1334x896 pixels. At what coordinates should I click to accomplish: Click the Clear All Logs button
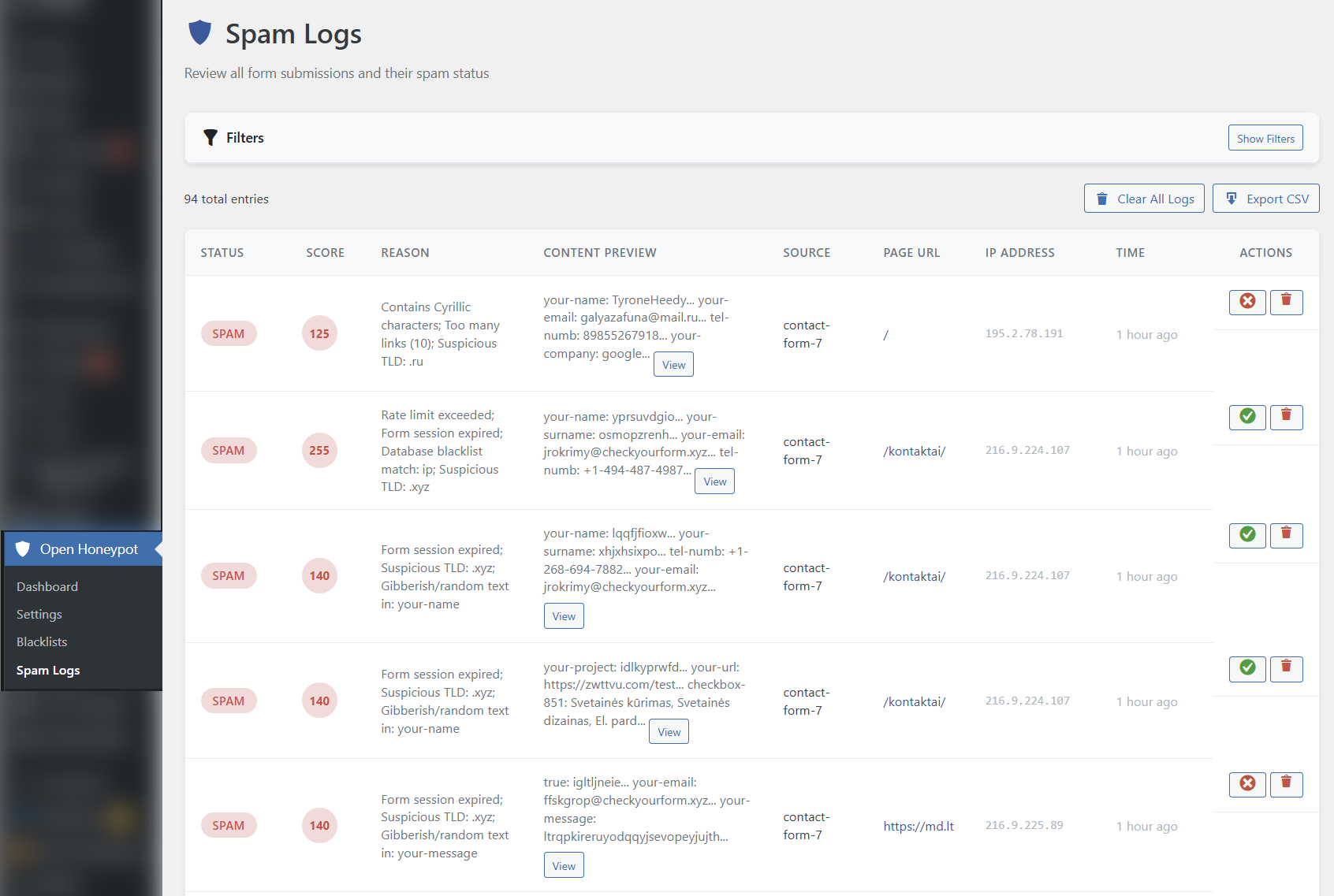click(1144, 198)
